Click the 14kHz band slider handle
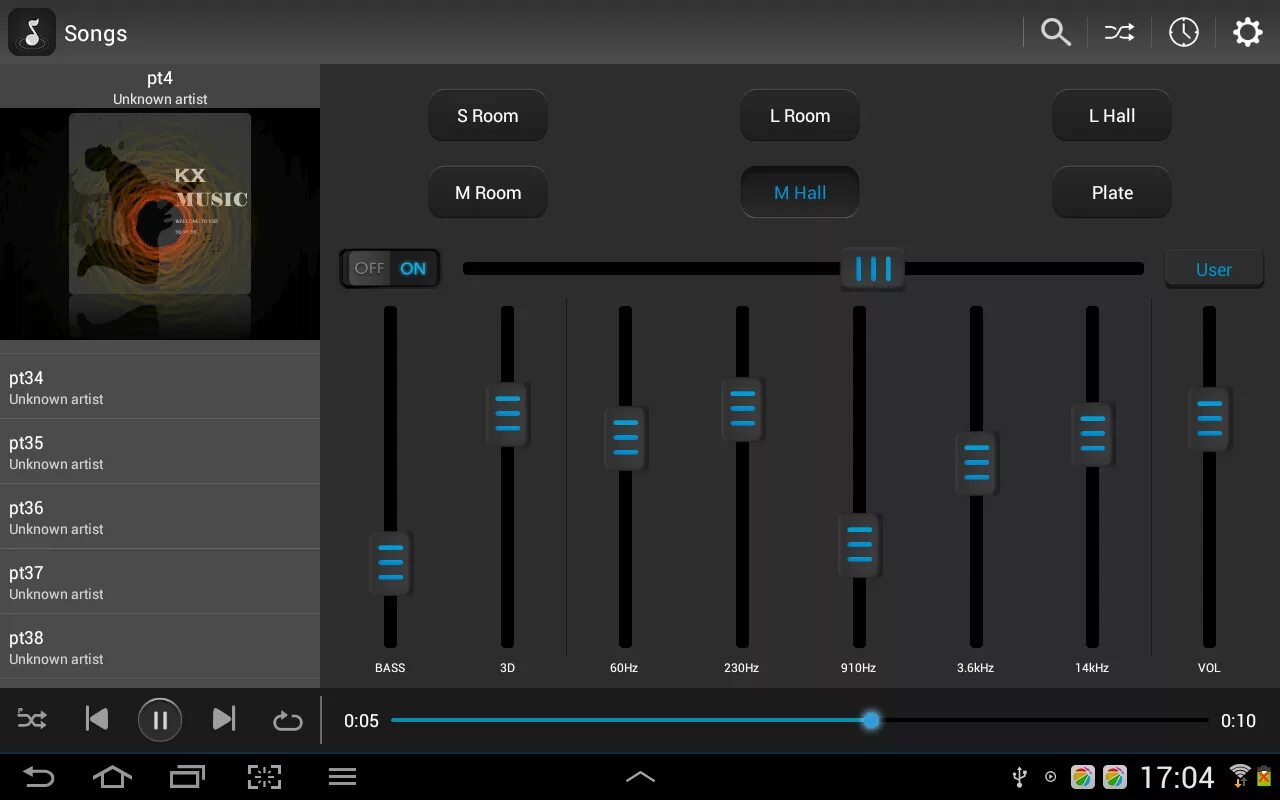1280x800 pixels. click(x=1093, y=434)
